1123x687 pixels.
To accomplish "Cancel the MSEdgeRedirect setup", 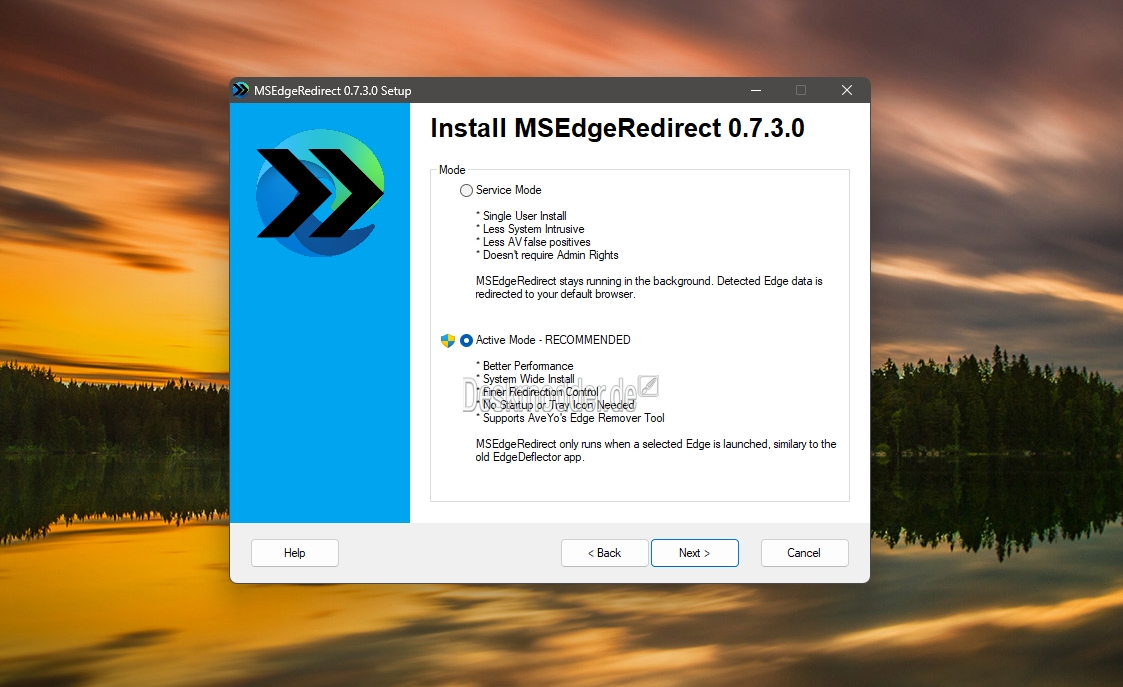I will (804, 553).
